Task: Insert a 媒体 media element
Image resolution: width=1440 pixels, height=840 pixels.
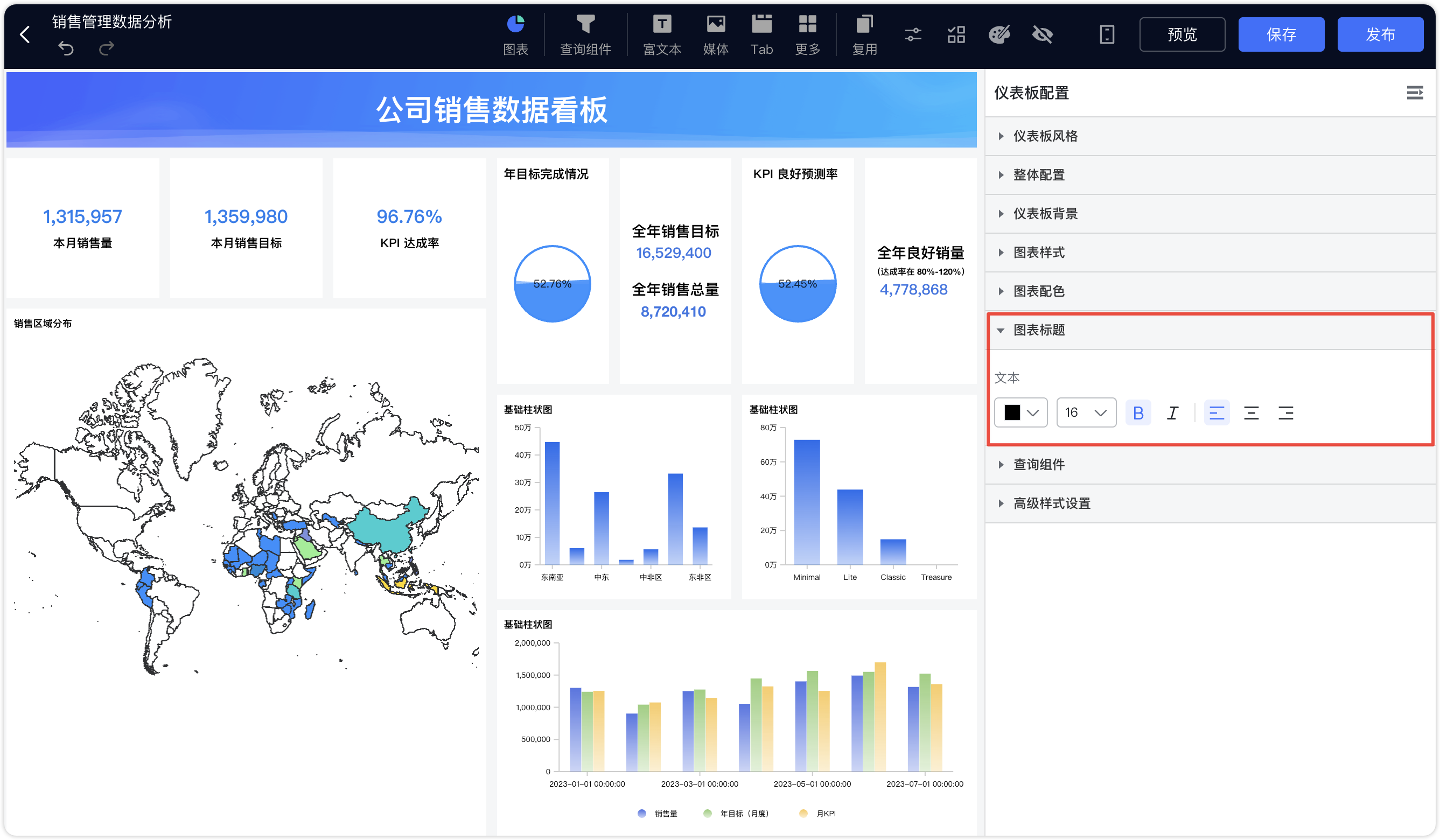Action: pos(716,35)
